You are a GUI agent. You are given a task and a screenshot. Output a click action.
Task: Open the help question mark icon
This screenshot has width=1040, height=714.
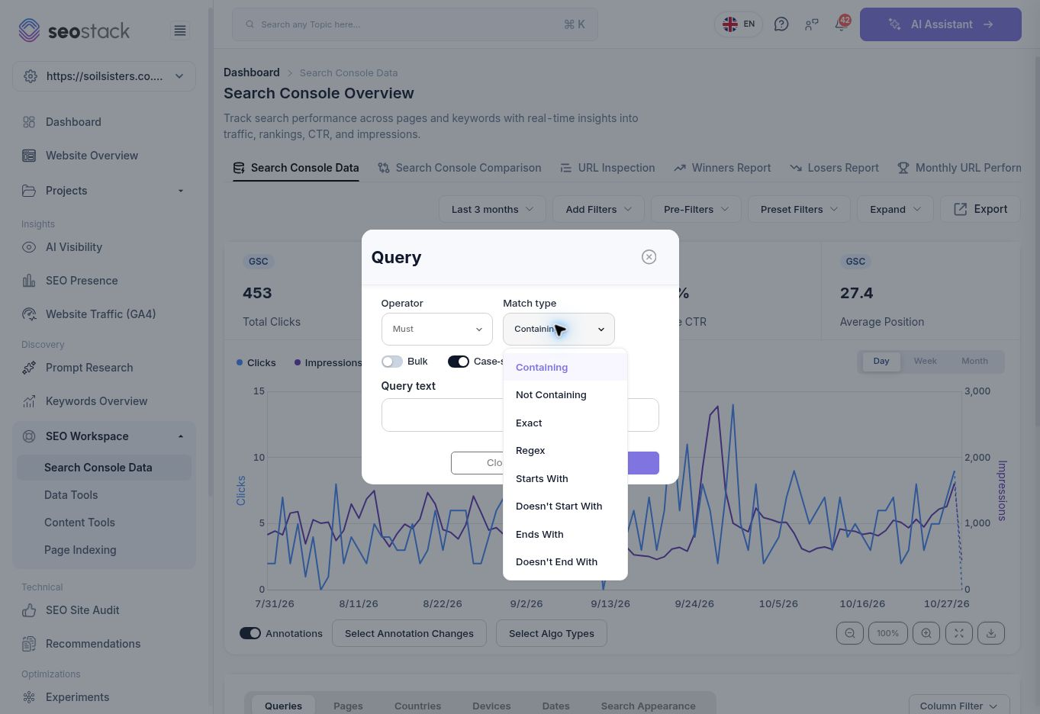pyautogui.click(x=781, y=25)
